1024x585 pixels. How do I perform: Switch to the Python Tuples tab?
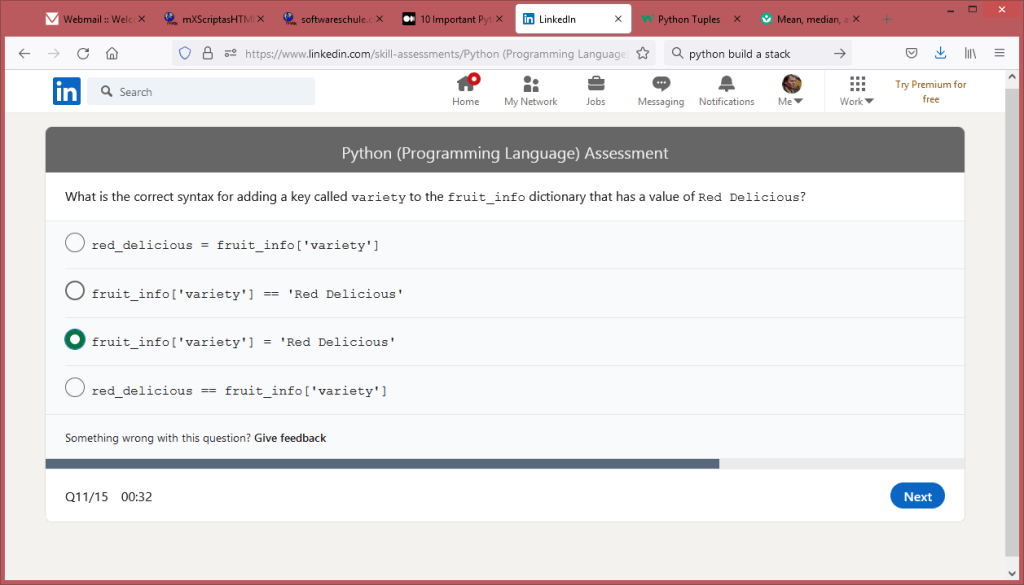point(689,19)
